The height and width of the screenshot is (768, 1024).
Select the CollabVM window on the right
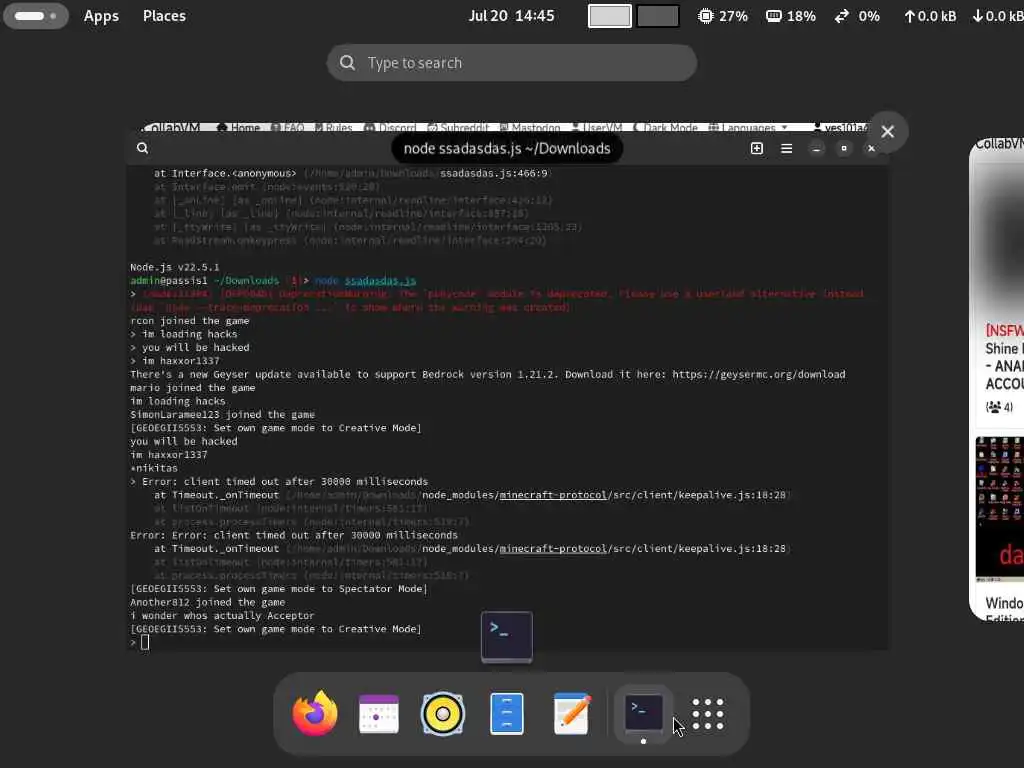click(x=997, y=379)
